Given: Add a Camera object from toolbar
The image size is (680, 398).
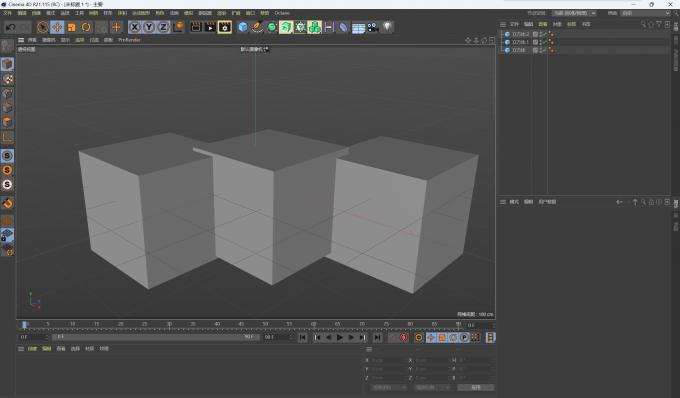Looking at the screenshot, I should [373, 27].
